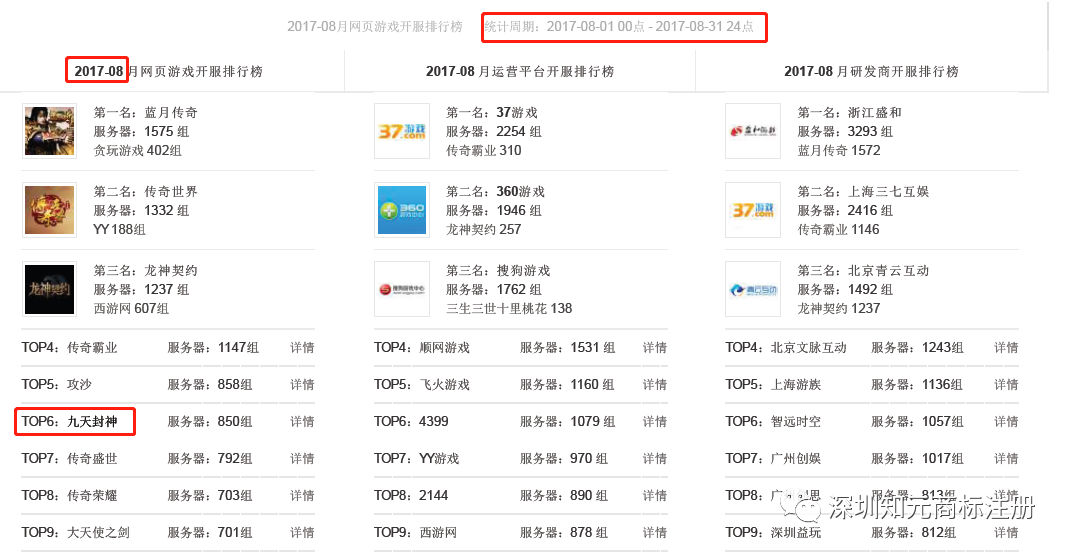This screenshot has width=1070, height=554.
Task: Select the 搜狗游戏 platform logo
Action: (x=402, y=289)
